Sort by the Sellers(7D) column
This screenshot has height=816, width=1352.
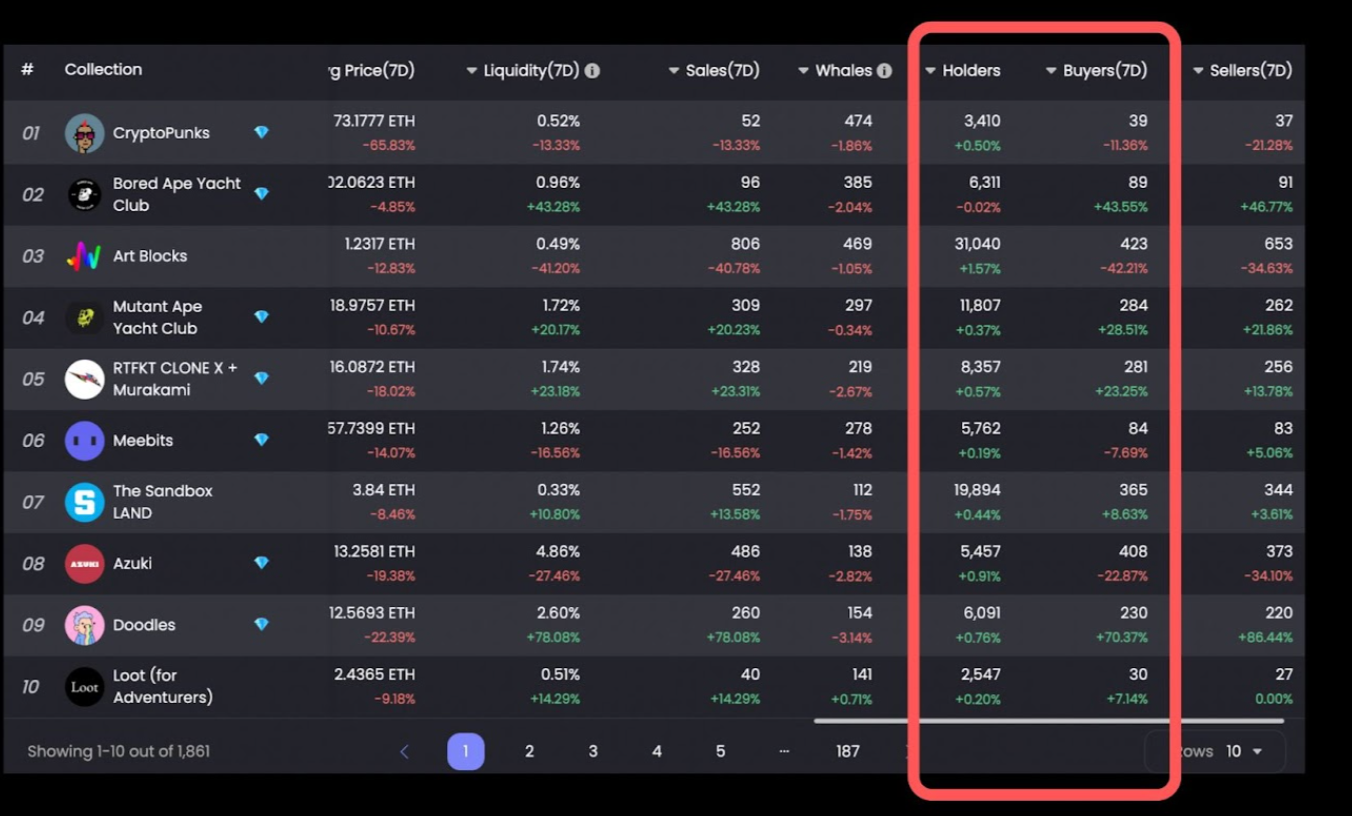click(1242, 70)
